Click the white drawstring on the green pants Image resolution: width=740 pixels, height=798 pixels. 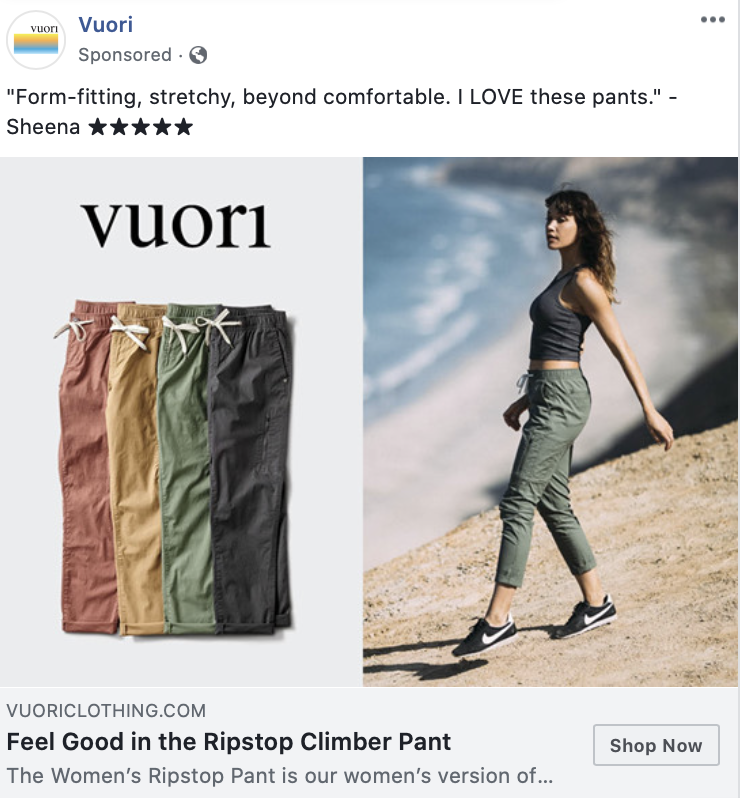181,330
